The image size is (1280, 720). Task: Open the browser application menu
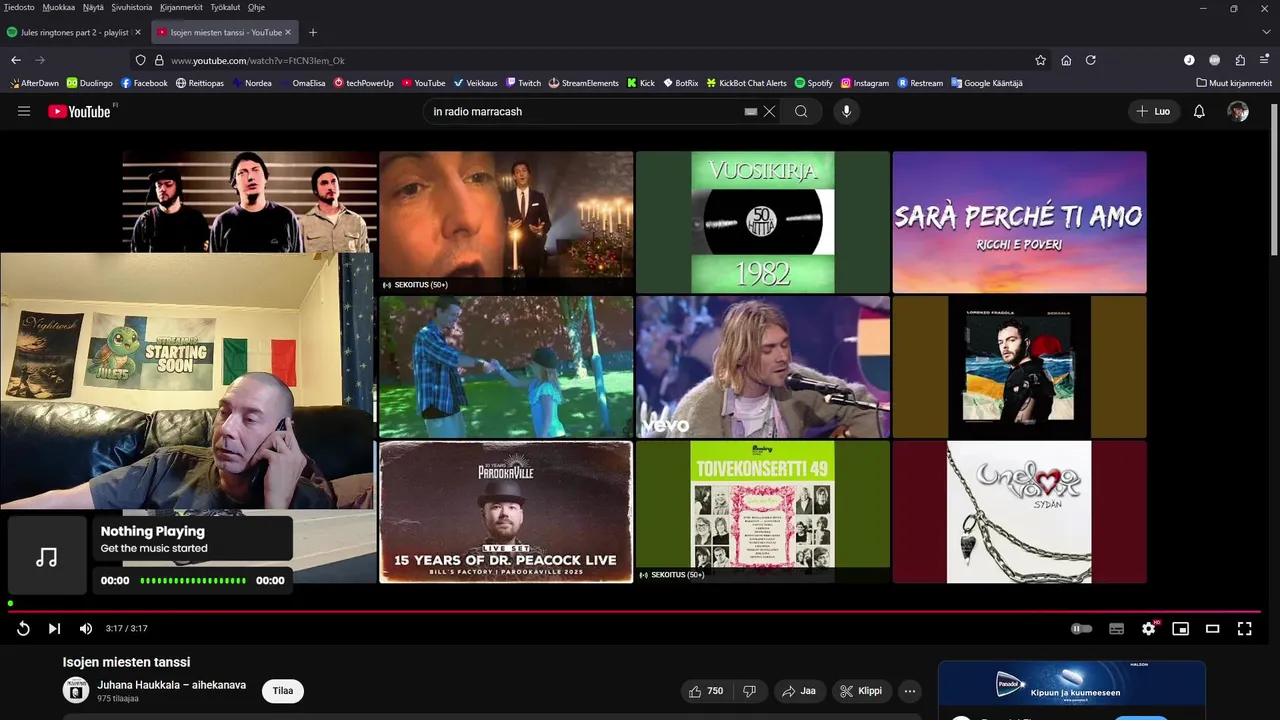(x=1265, y=60)
